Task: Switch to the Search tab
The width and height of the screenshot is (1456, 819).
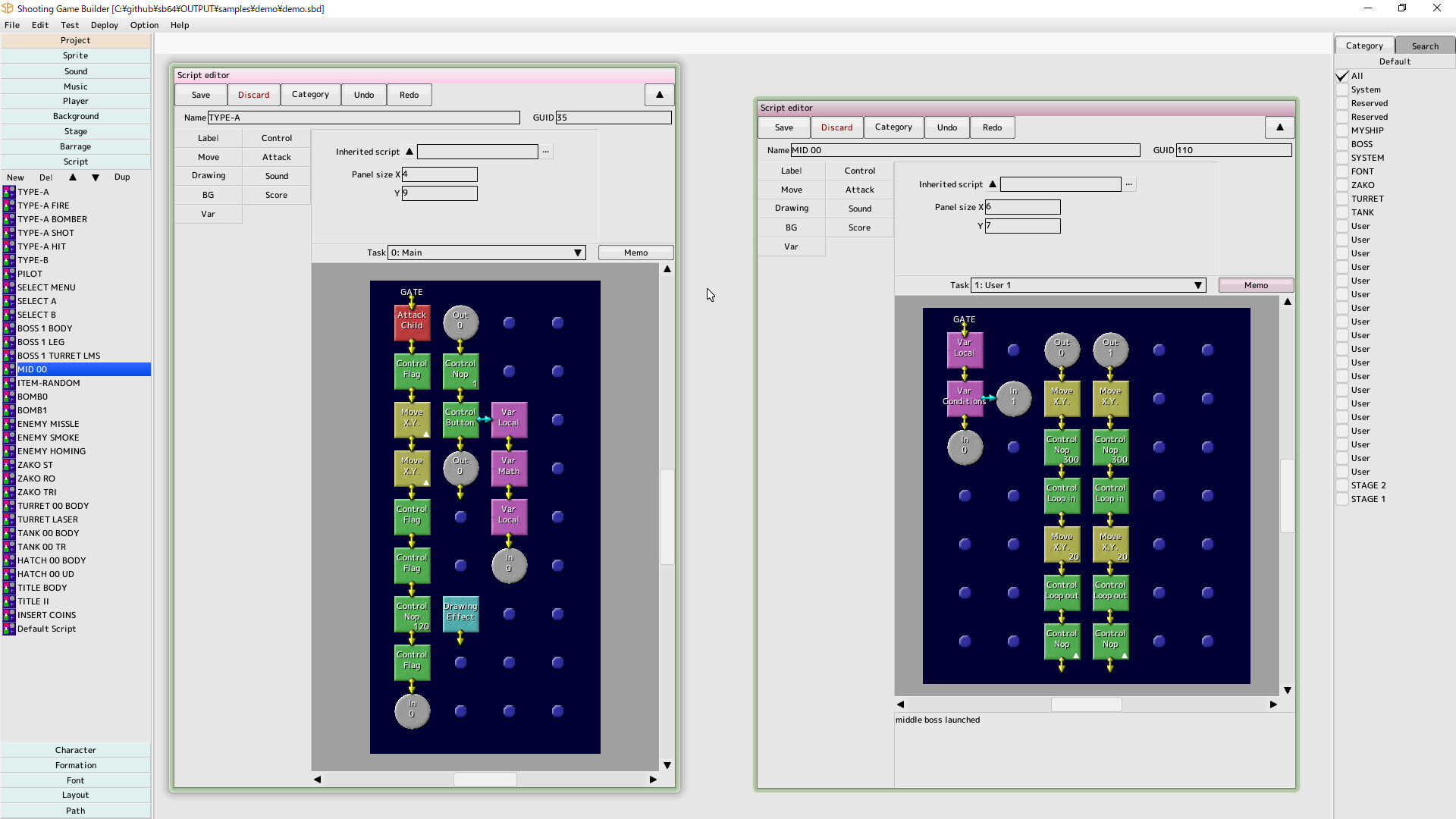Action: (1424, 45)
